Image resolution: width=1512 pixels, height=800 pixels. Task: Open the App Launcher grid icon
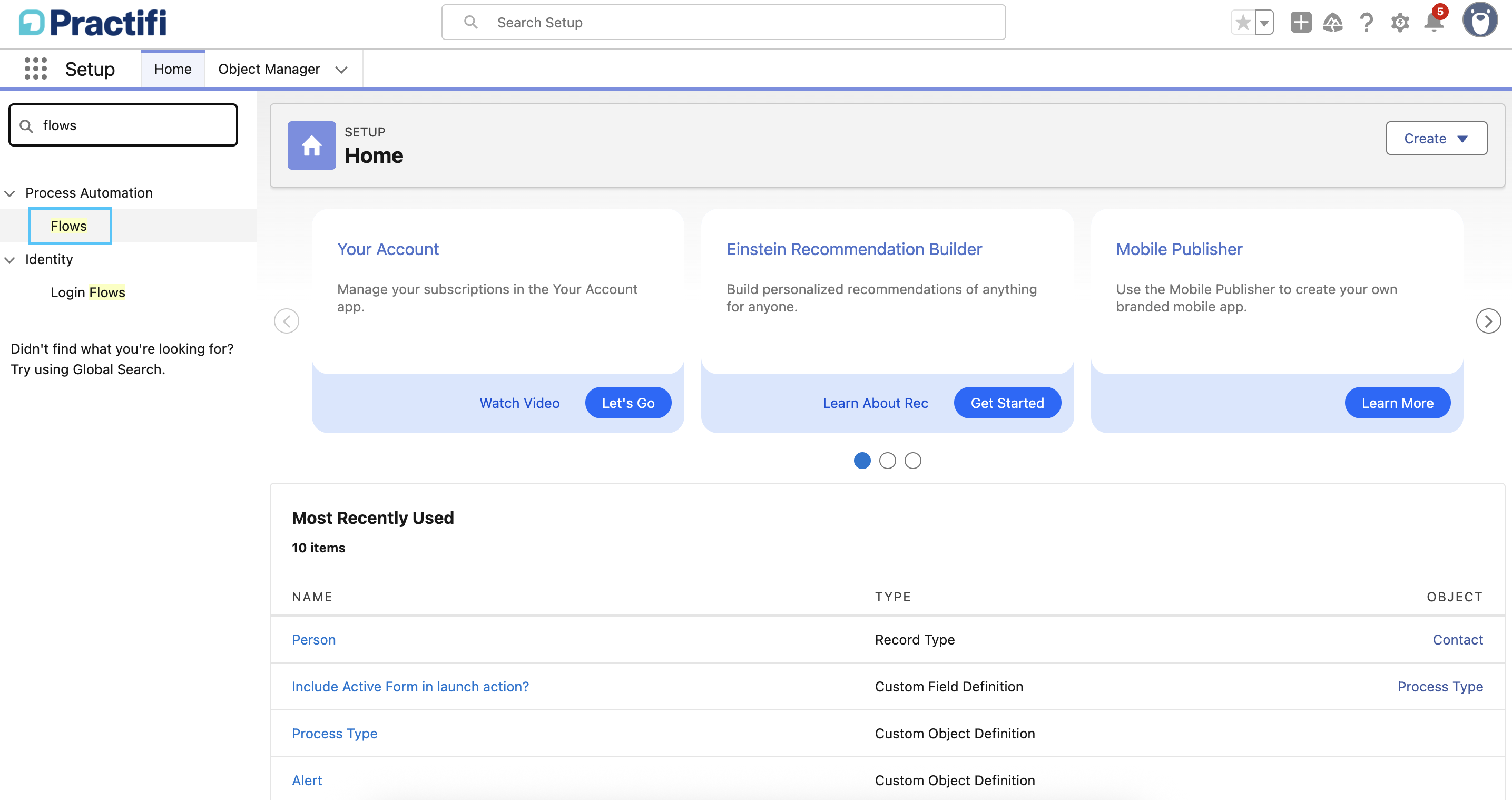(x=35, y=69)
